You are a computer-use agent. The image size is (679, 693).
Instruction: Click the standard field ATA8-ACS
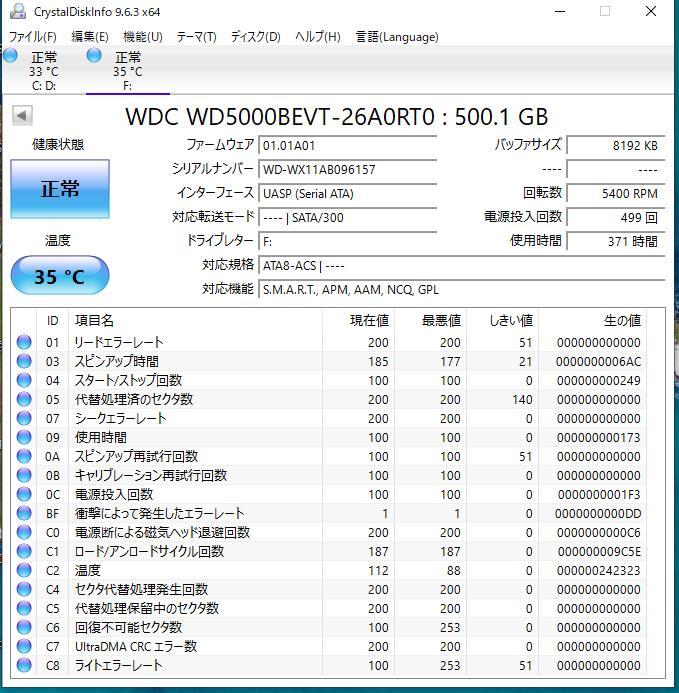point(462,266)
